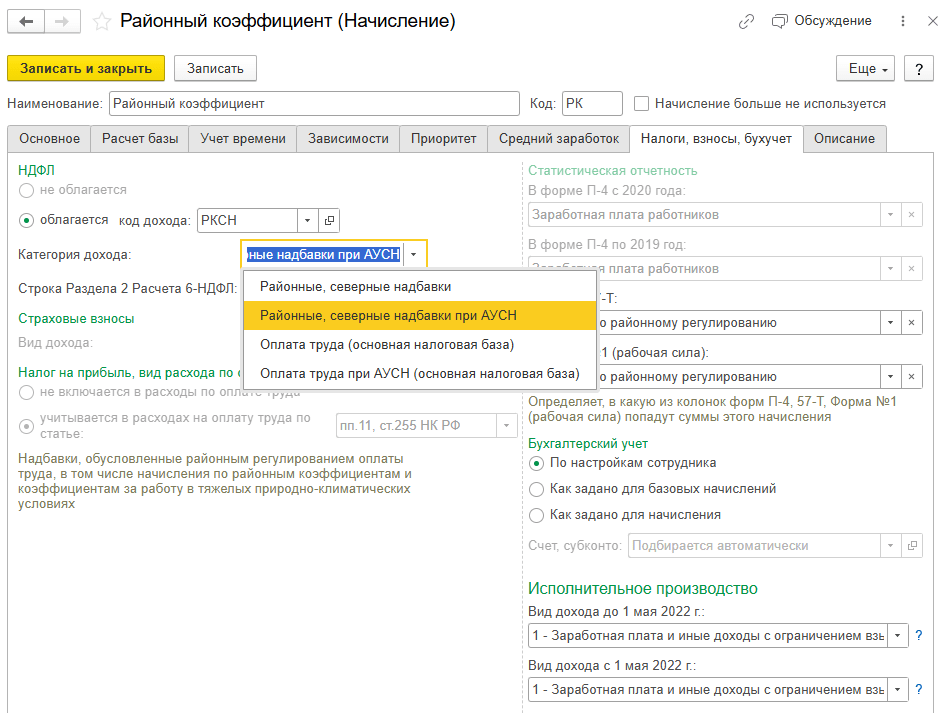Open the vertical three-dot menu

click(x=904, y=21)
